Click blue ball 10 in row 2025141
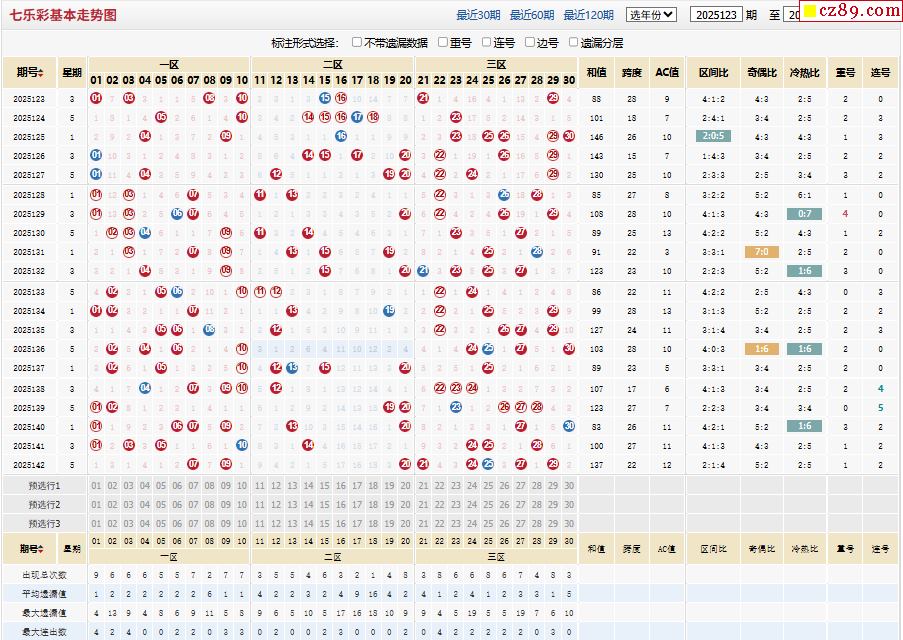 (x=242, y=445)
